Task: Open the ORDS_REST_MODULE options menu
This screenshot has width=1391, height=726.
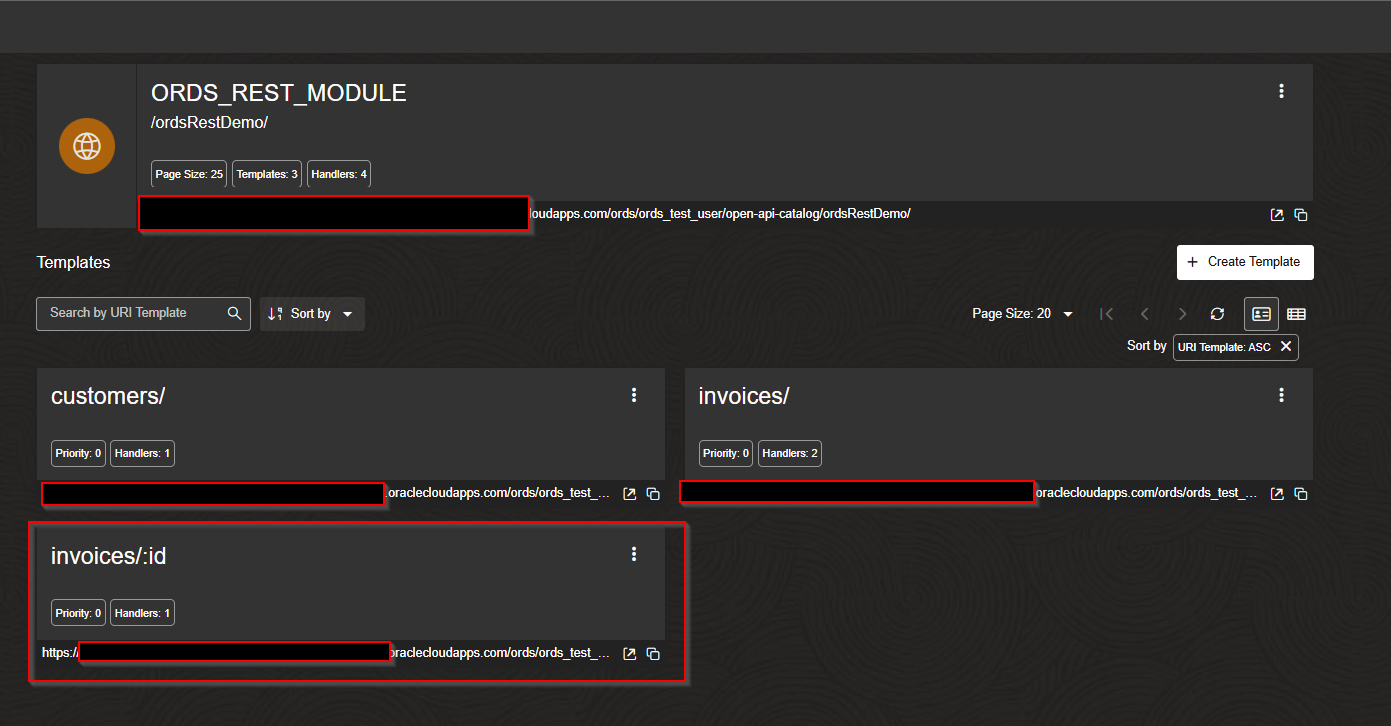Action: (1281, 90)
